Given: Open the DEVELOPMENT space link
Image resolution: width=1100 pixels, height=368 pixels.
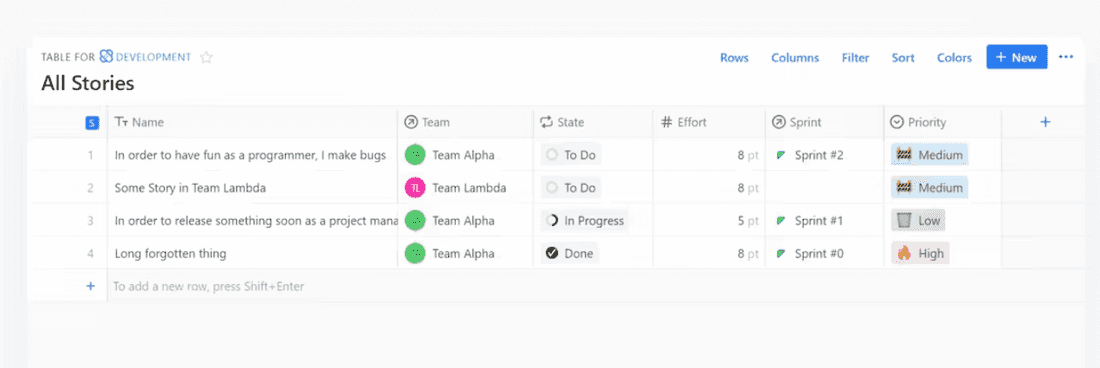Looking at the screenshot, I should click(154, 57).
